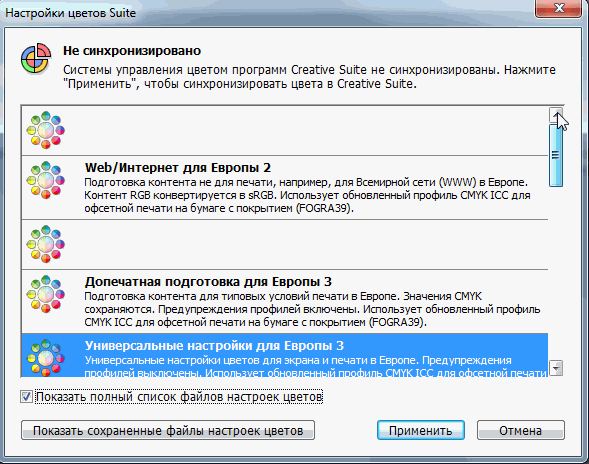Screen dimensions: 589x464
Task: Select the Web/Интернет для Европы 2 preset
Action: coord(285,187)
